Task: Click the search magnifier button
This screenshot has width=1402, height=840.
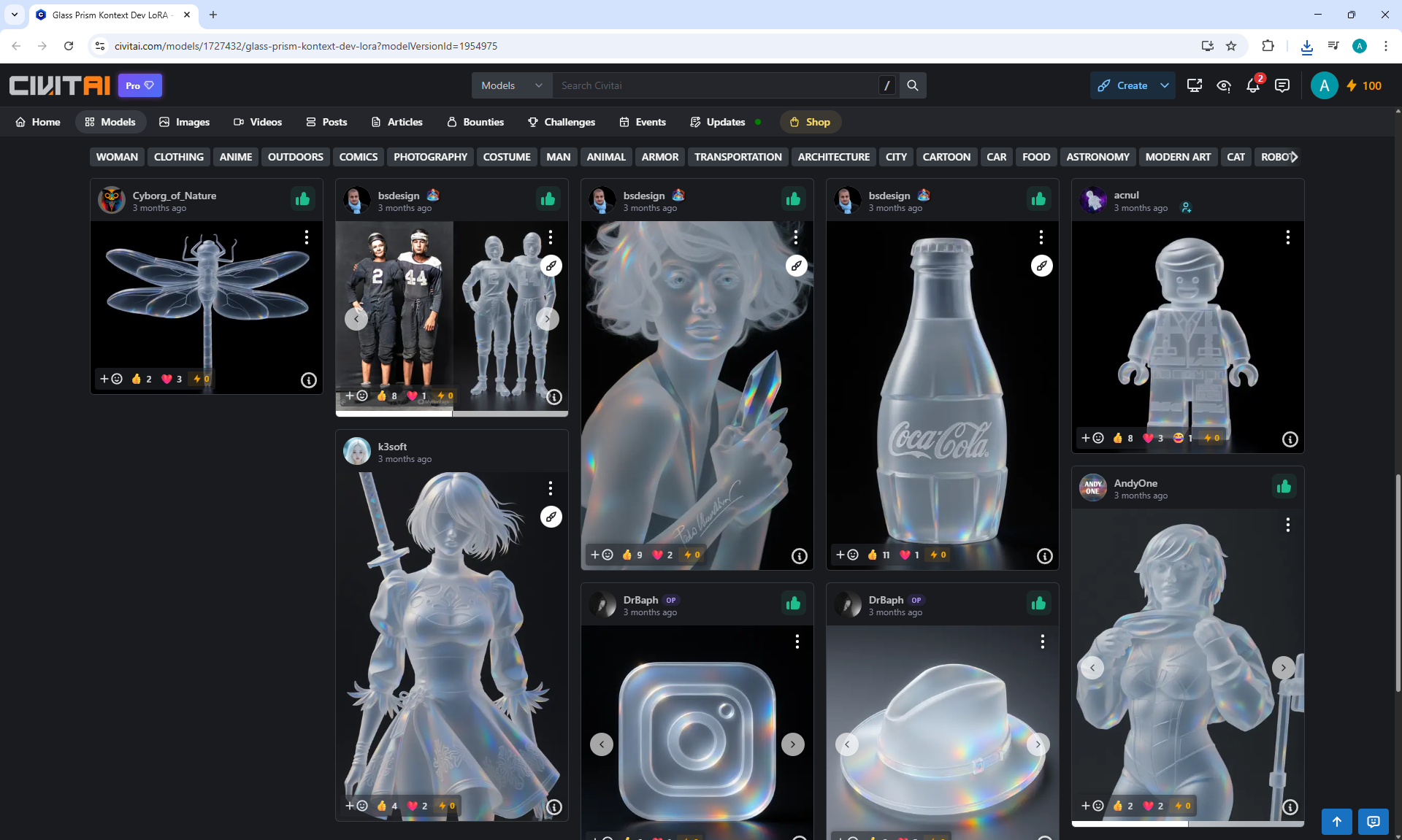Action: 912,85
